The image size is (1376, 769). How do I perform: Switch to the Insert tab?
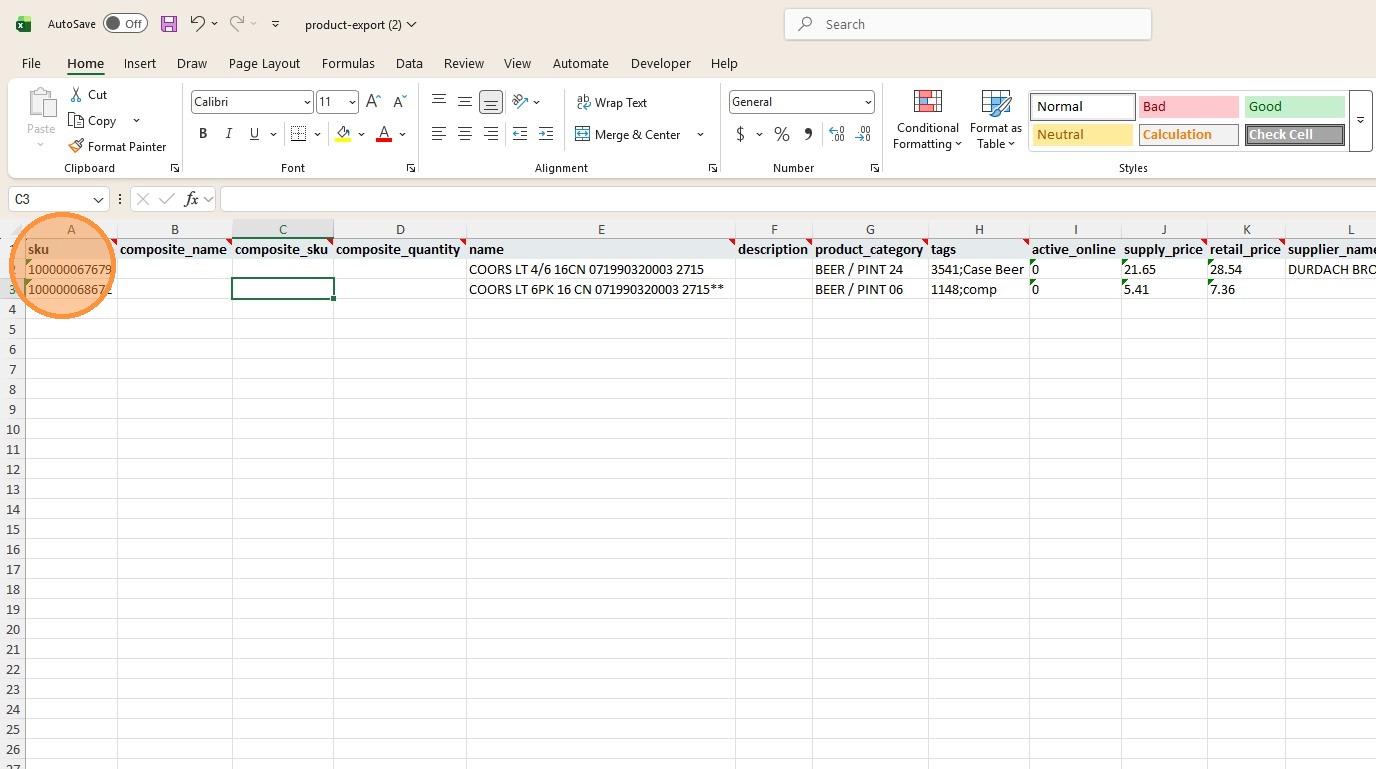[140, 63]
